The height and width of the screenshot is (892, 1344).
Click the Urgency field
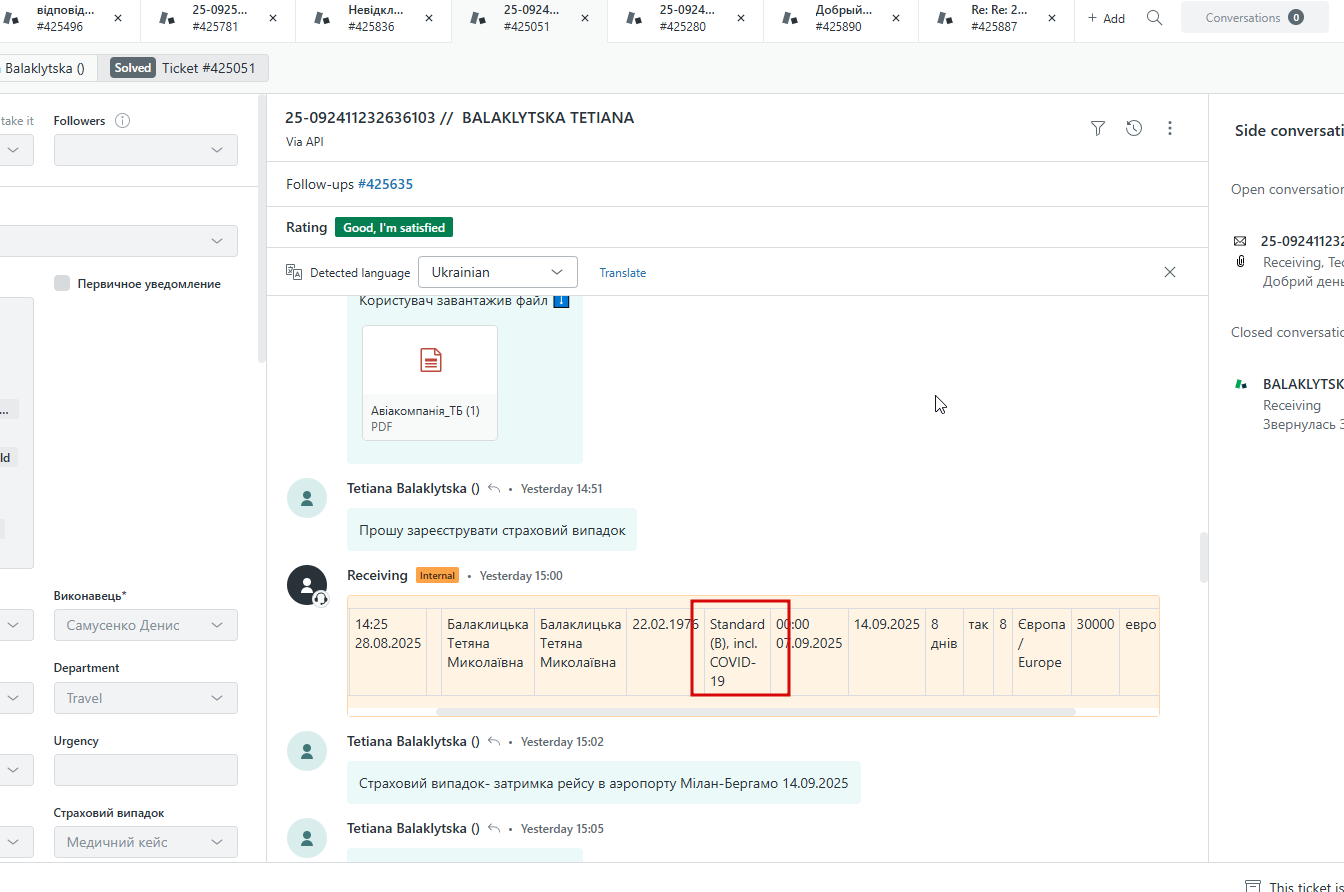click(x=146, y=770)
